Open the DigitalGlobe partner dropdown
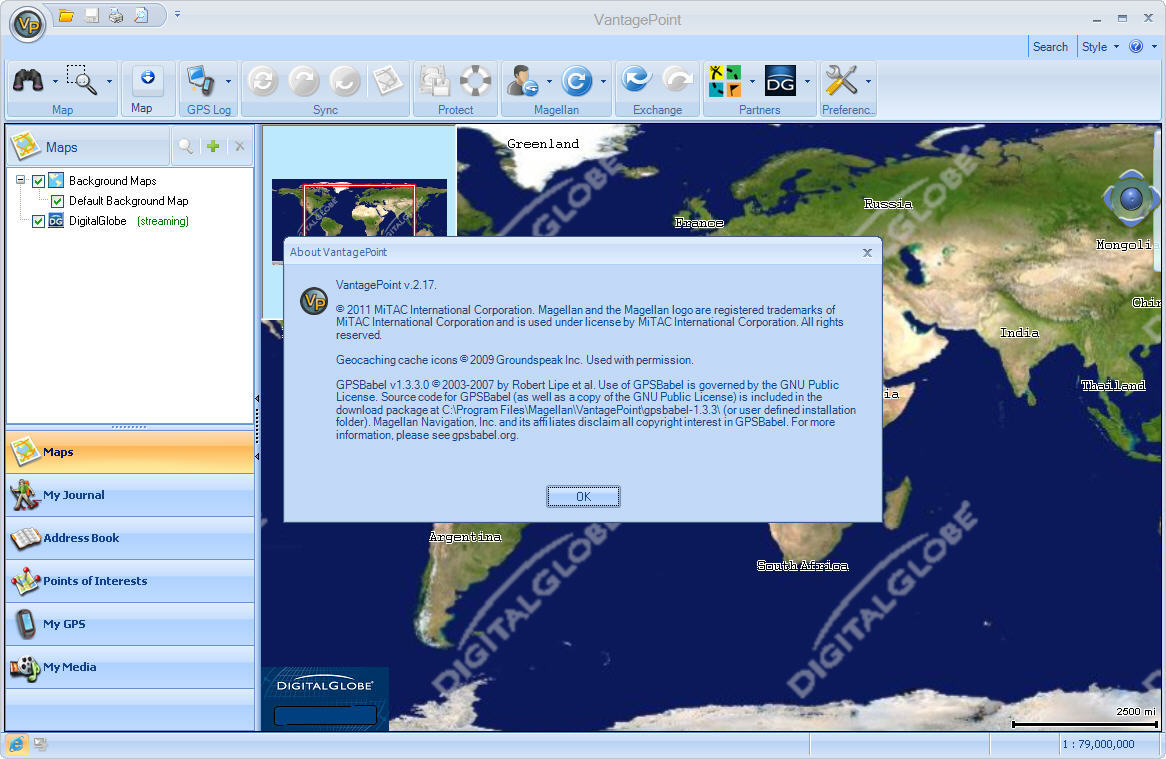The height and width of the screenshot is (759, 1166). (x=808, y=82)
